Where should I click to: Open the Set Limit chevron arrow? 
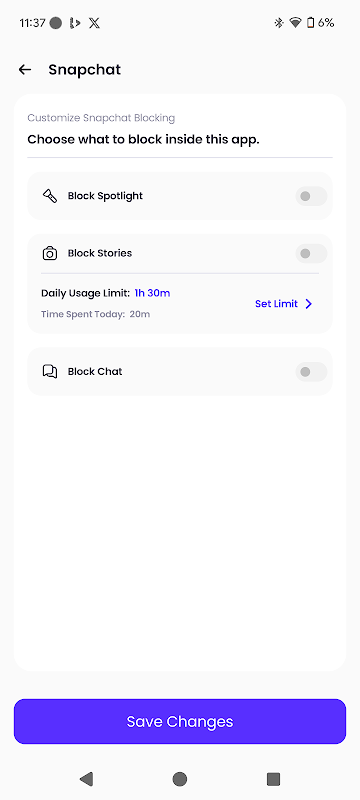[x=308, y=304]
